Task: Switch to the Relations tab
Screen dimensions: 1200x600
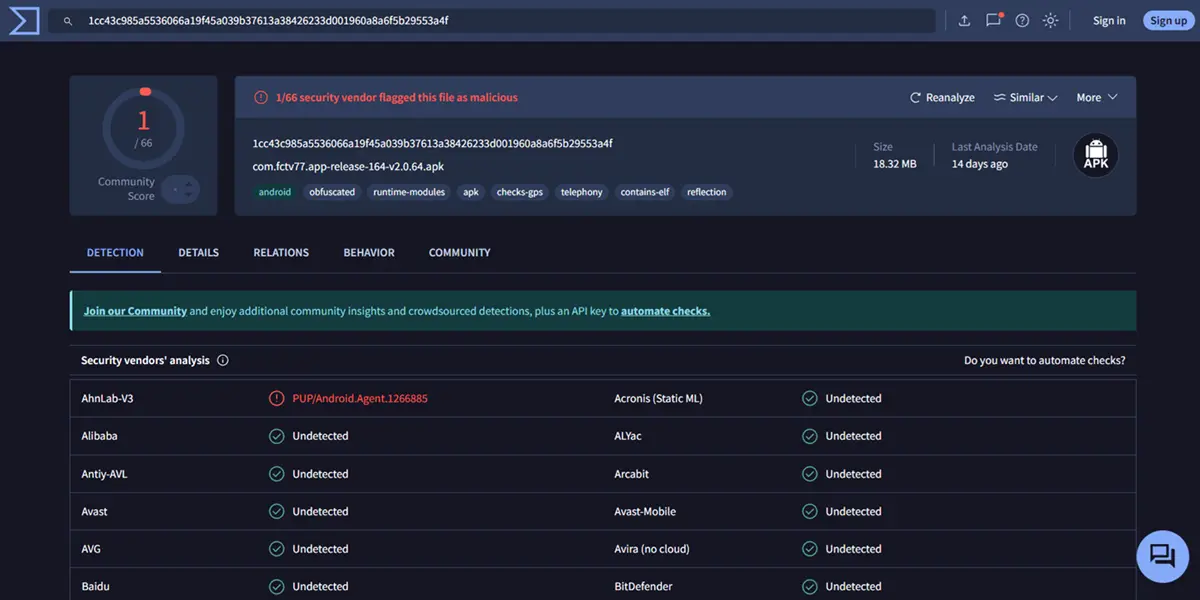Action: [x=280, y=252]
